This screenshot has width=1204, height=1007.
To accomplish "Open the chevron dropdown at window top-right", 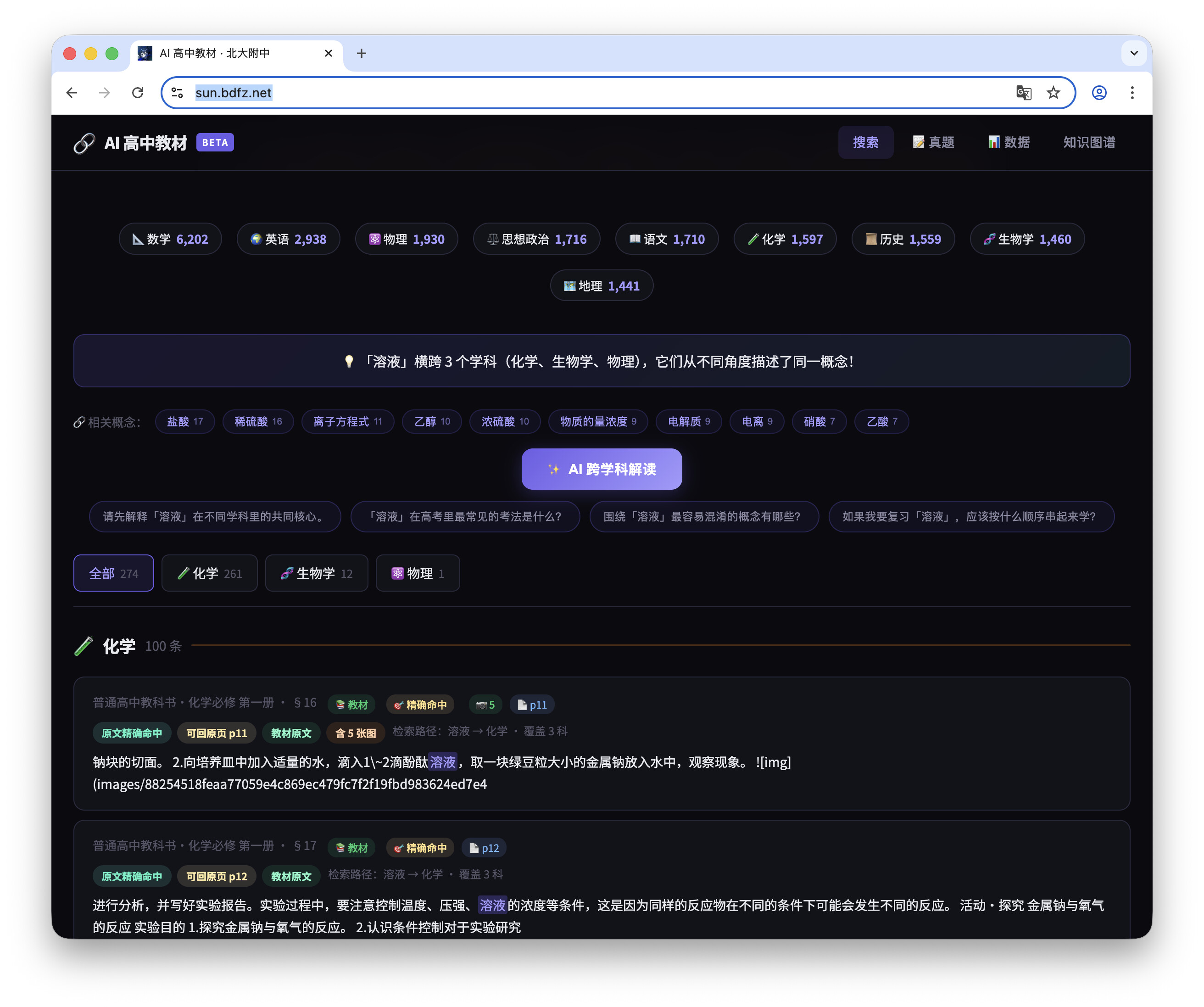I will click(1133, 53).
